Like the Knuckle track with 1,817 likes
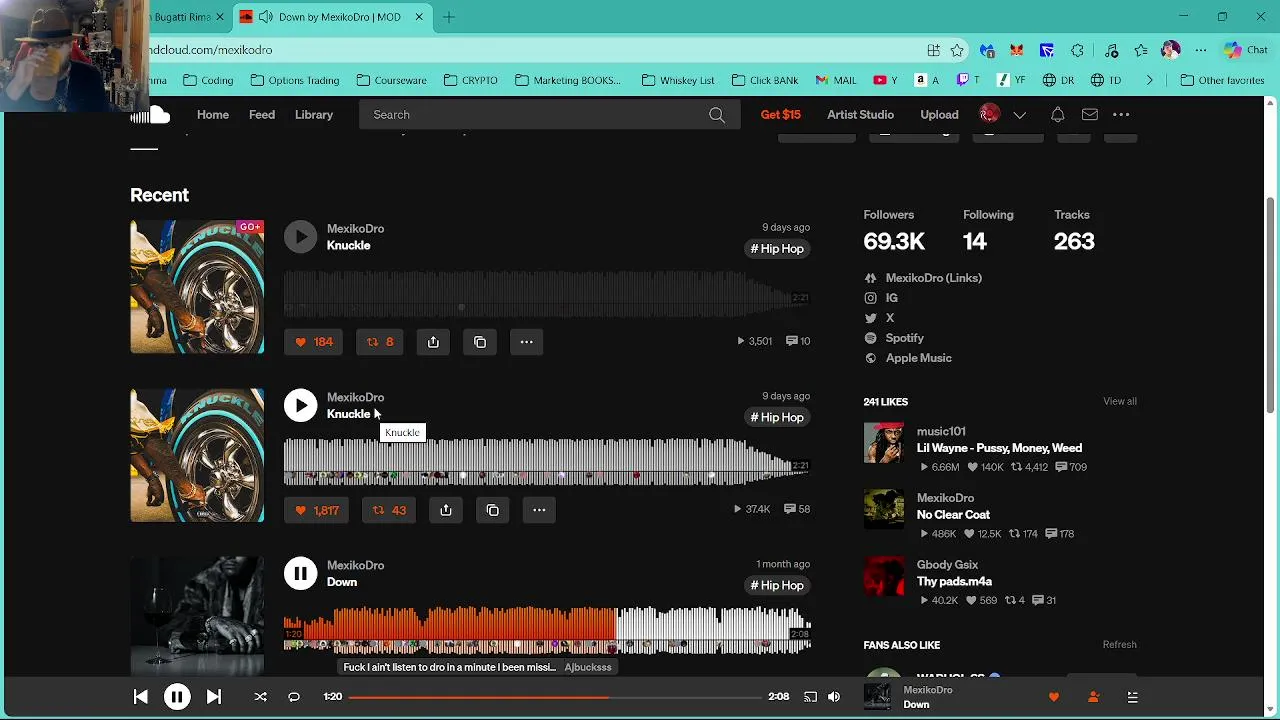The image size is (1280, 720). [316, 510]
